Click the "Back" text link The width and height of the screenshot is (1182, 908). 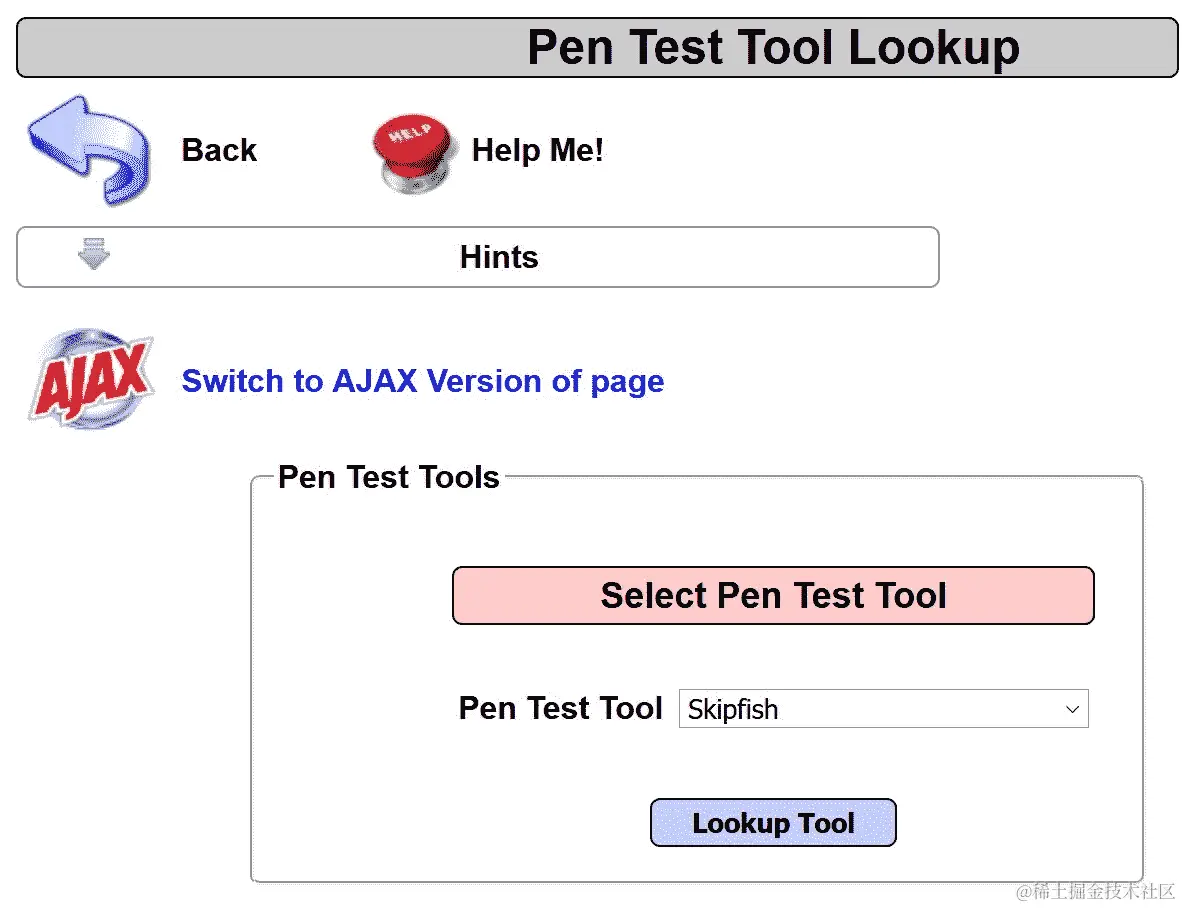pos(219,150)
